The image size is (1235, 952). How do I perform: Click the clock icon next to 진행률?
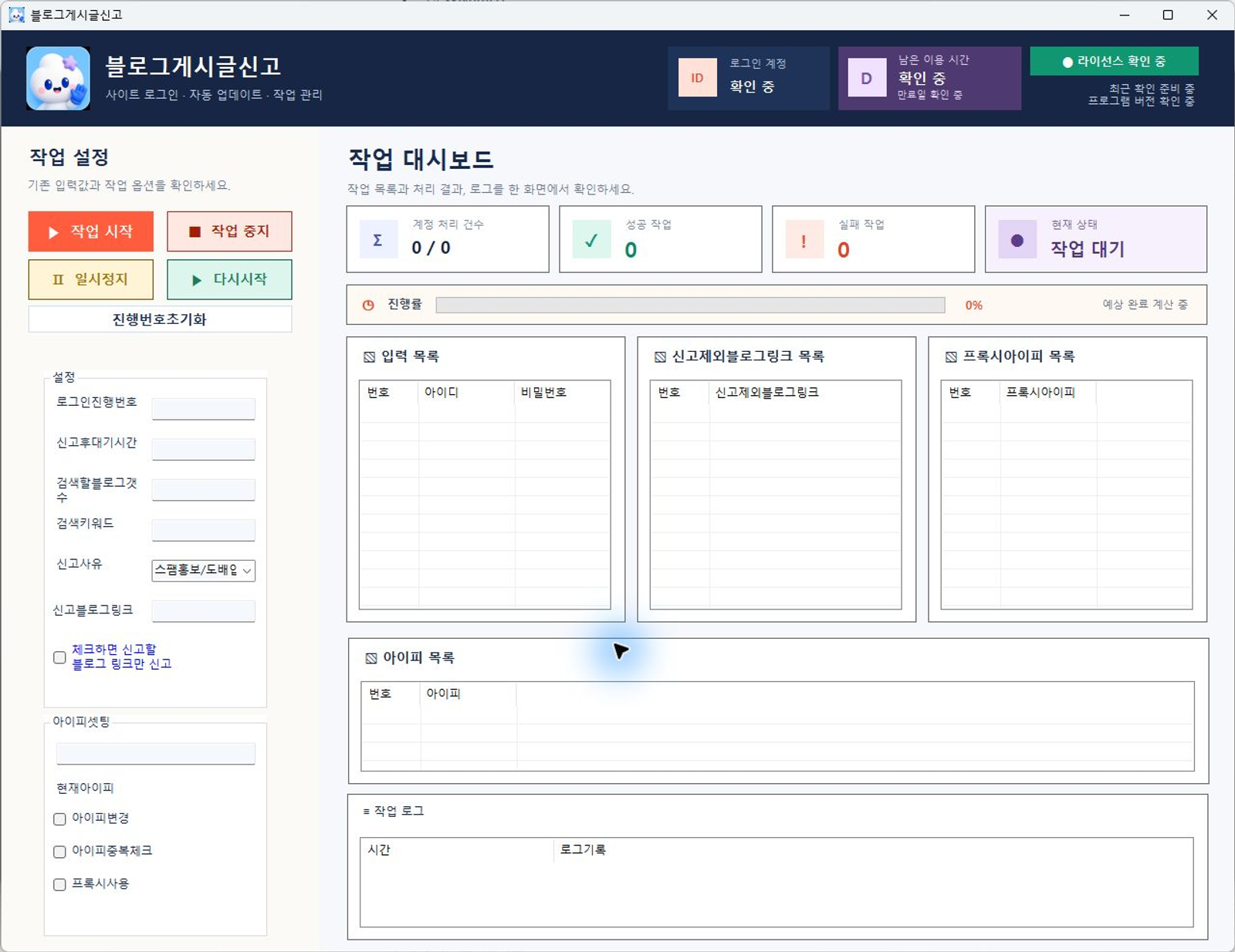point(368,305)
